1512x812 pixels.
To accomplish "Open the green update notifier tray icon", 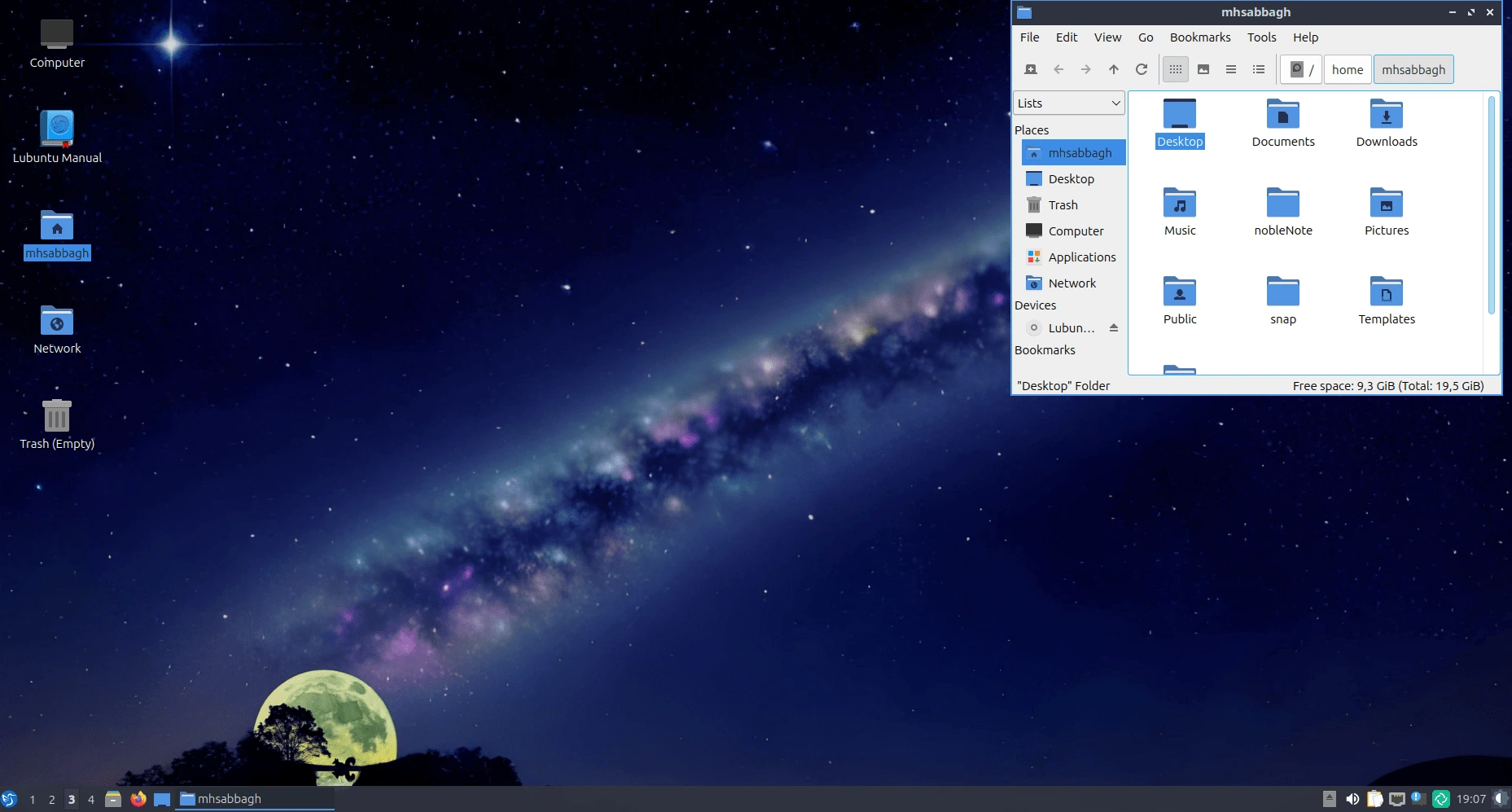I will point(1440,799).
